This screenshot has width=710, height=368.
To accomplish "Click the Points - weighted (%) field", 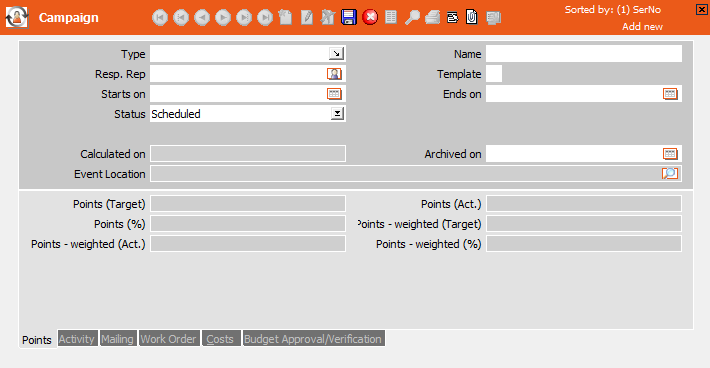I will coord(584,244).
